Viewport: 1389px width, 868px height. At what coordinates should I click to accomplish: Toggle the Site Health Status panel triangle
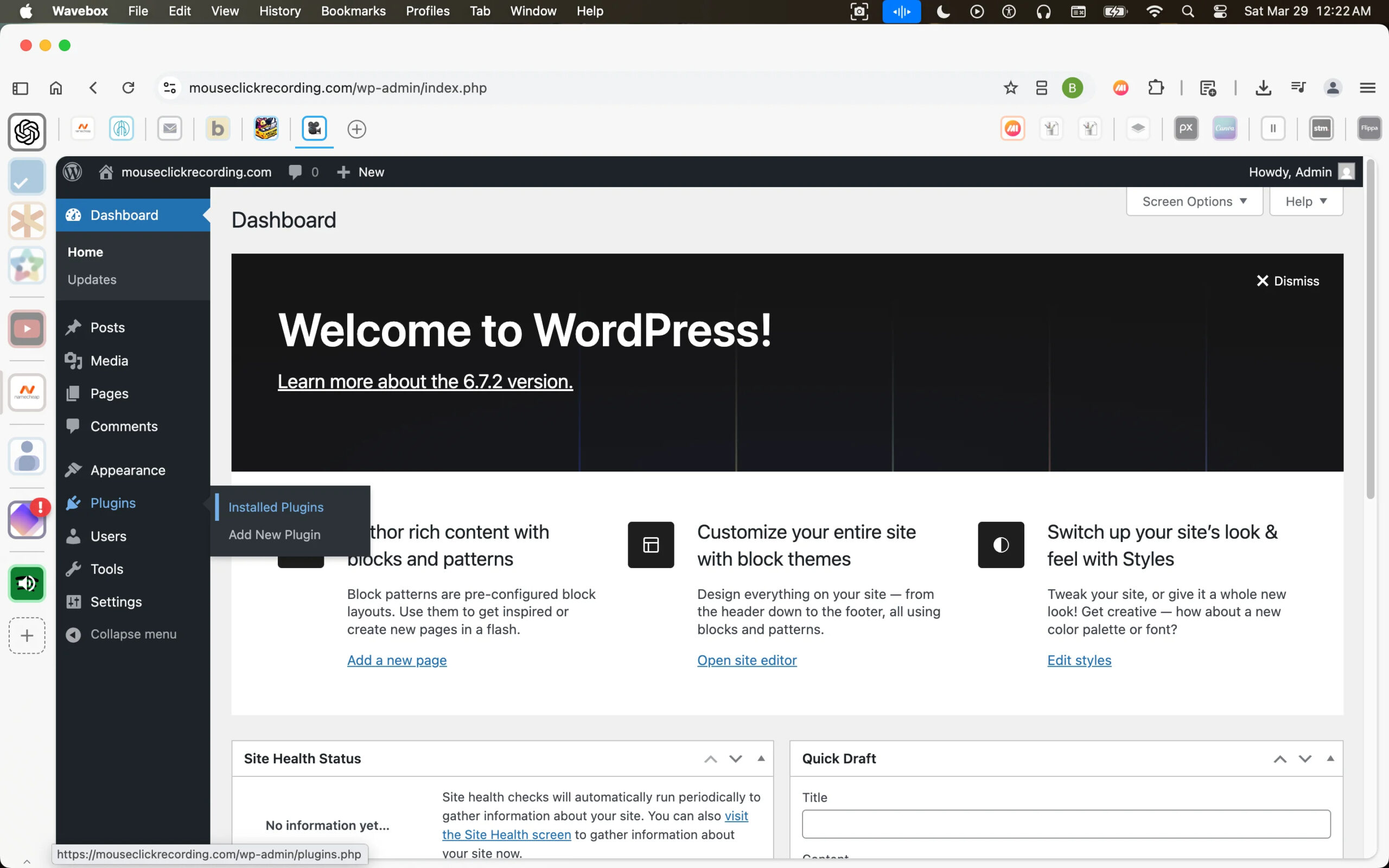761,758
